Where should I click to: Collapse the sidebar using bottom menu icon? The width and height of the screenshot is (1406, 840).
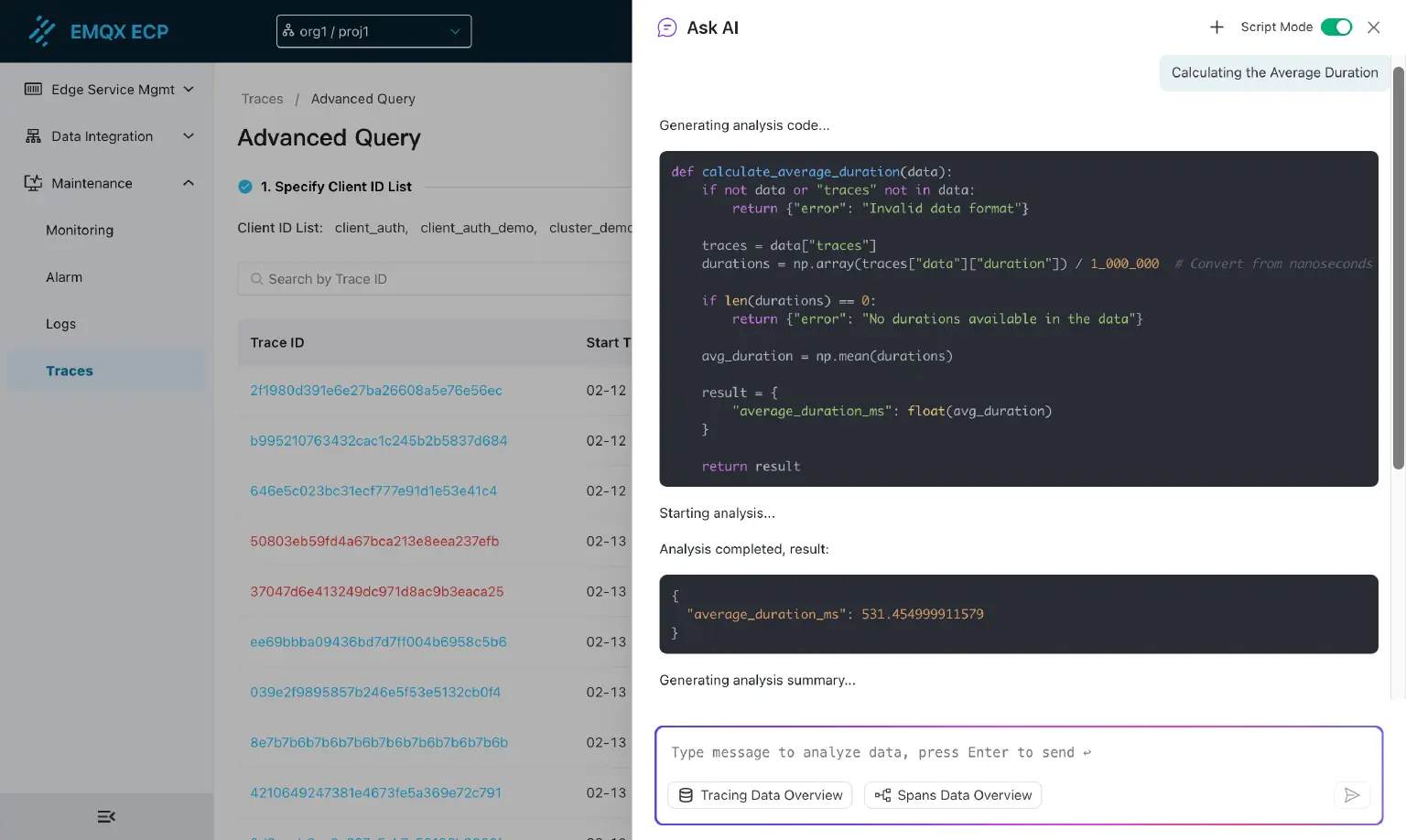tap(106, 816)
